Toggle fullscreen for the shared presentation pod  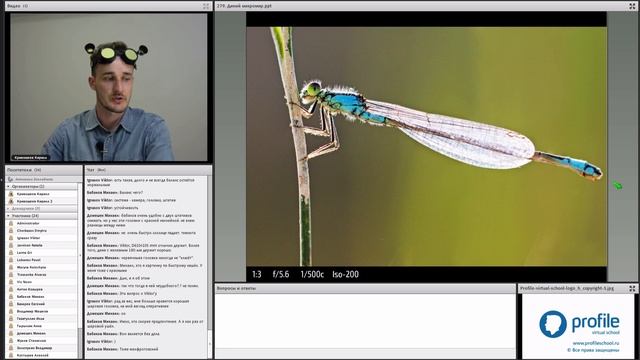click(x=632, y=6)
